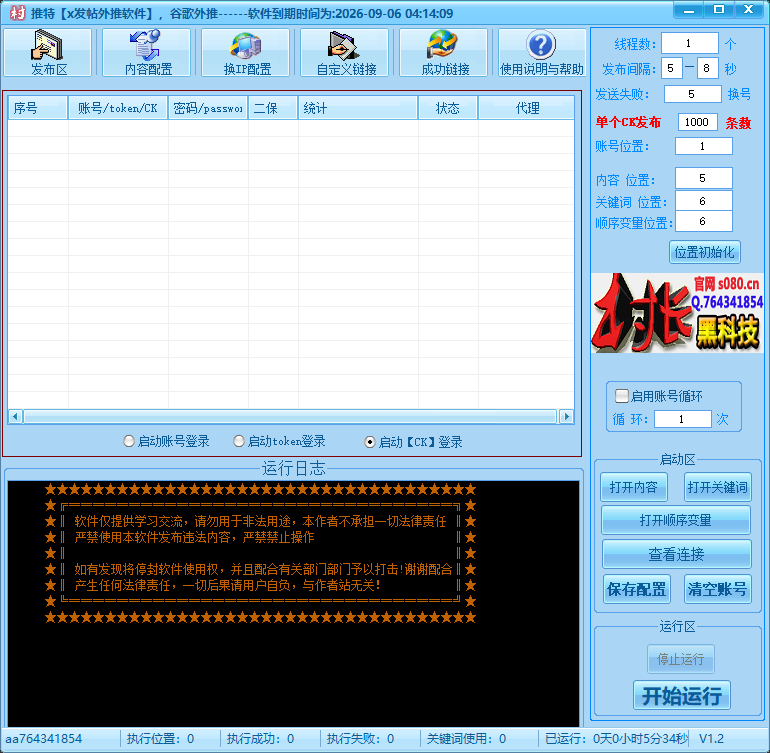This screenshot has width=770, height=753.
Task: Click 打开关键词 button
Action: [x=717, y=487]
